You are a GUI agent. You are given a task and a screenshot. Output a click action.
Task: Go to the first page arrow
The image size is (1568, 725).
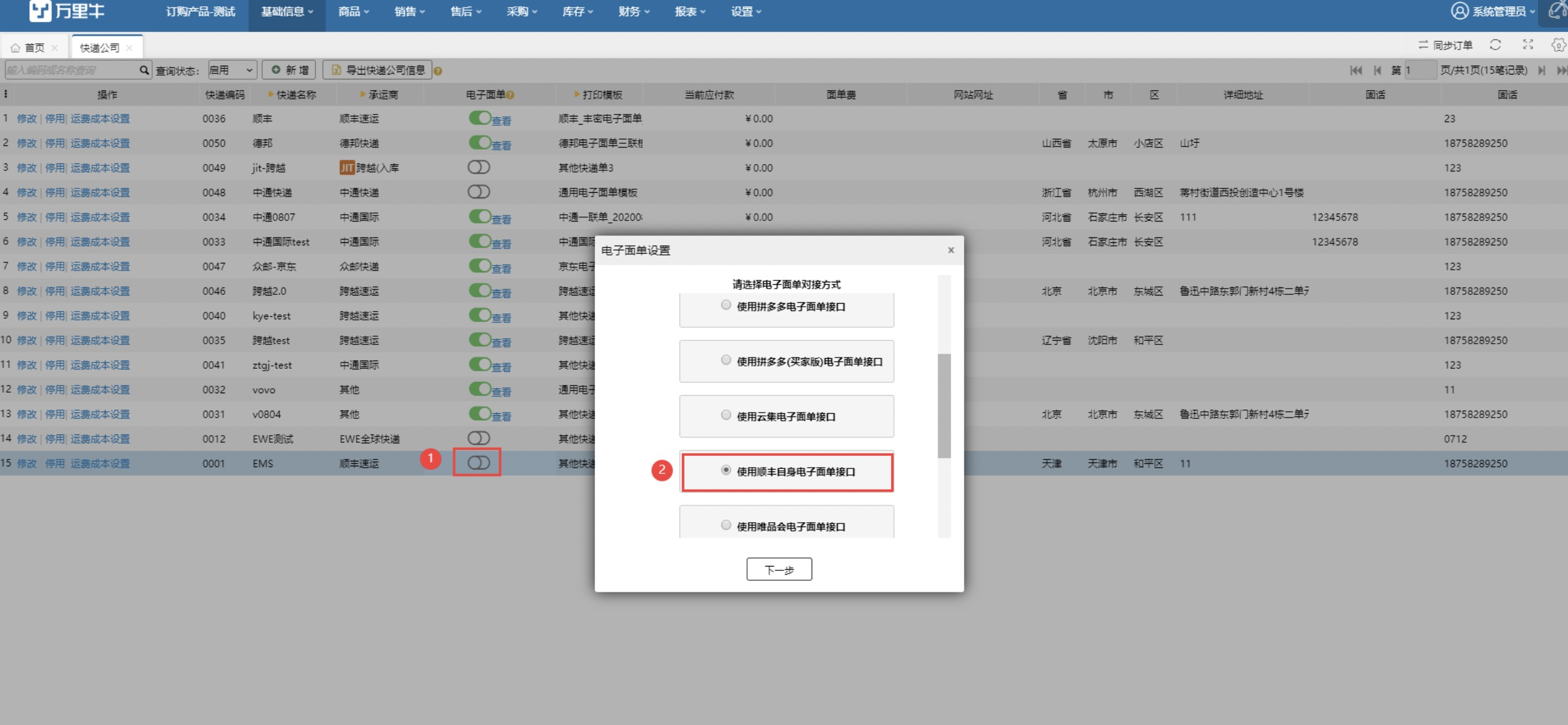tap(1356, 70)
